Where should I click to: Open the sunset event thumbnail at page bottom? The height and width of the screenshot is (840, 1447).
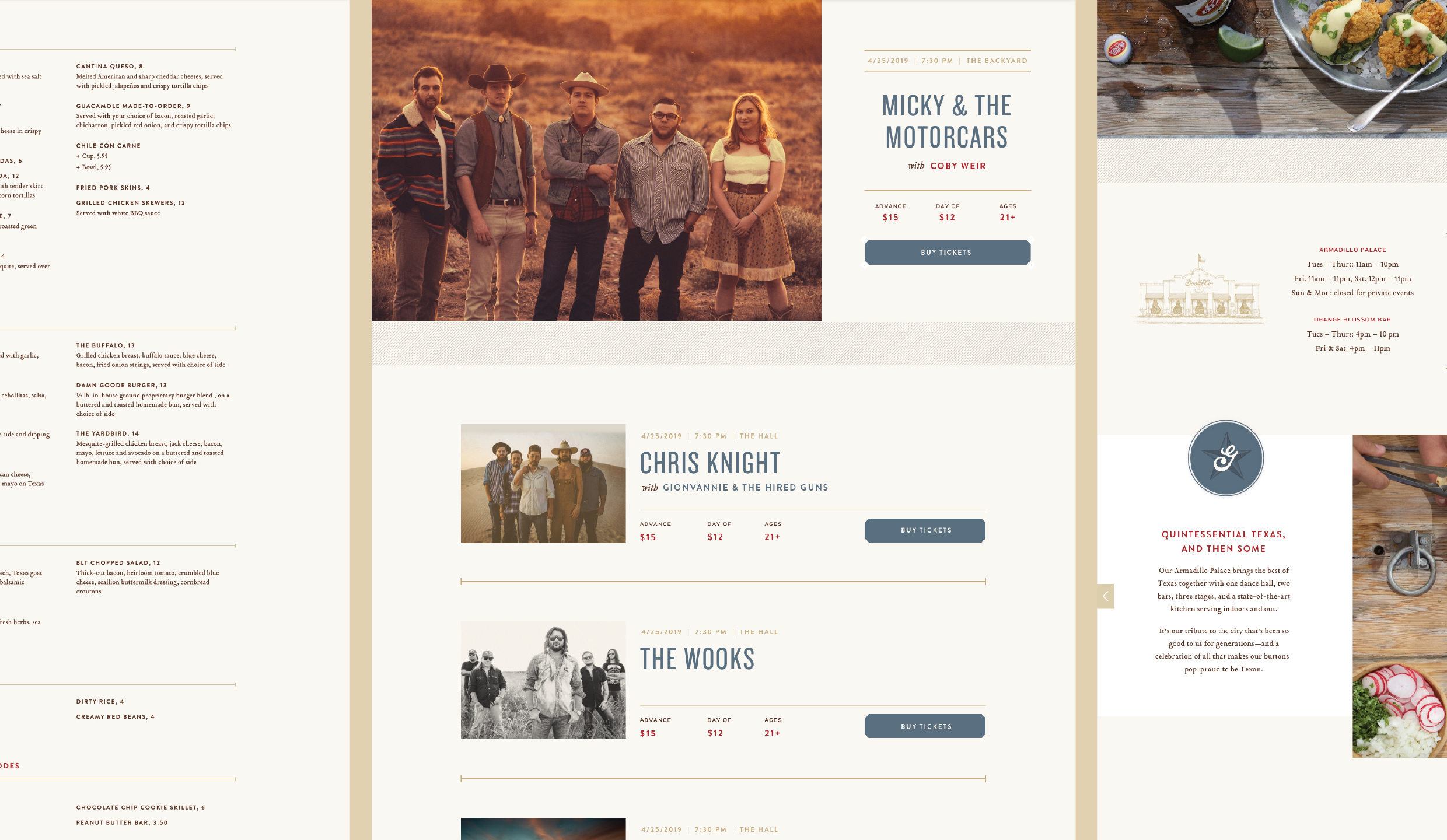543,829
